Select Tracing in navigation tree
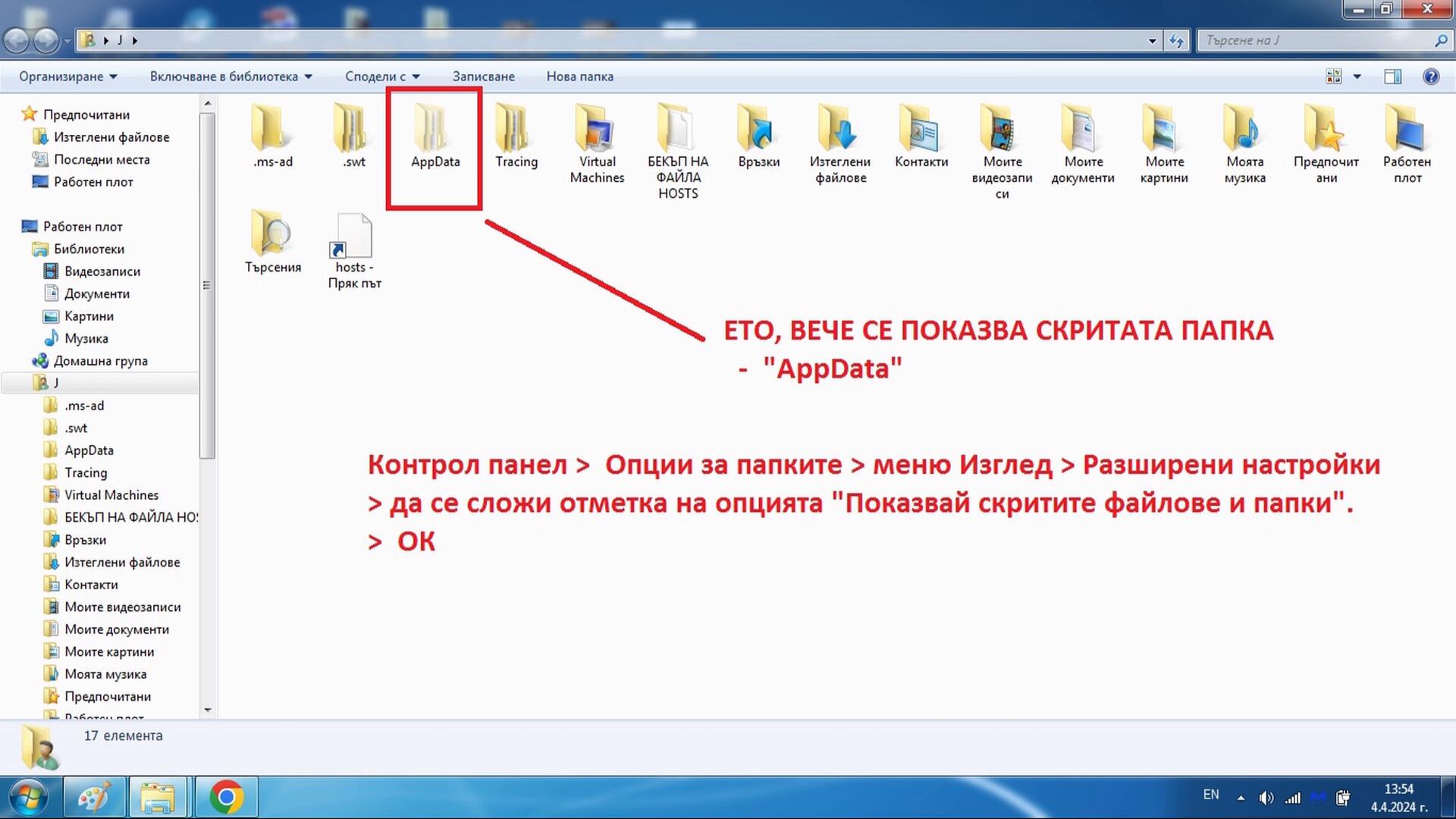Image resolution: width=1456 pixels, height=819 pixels. click(86, 472)
